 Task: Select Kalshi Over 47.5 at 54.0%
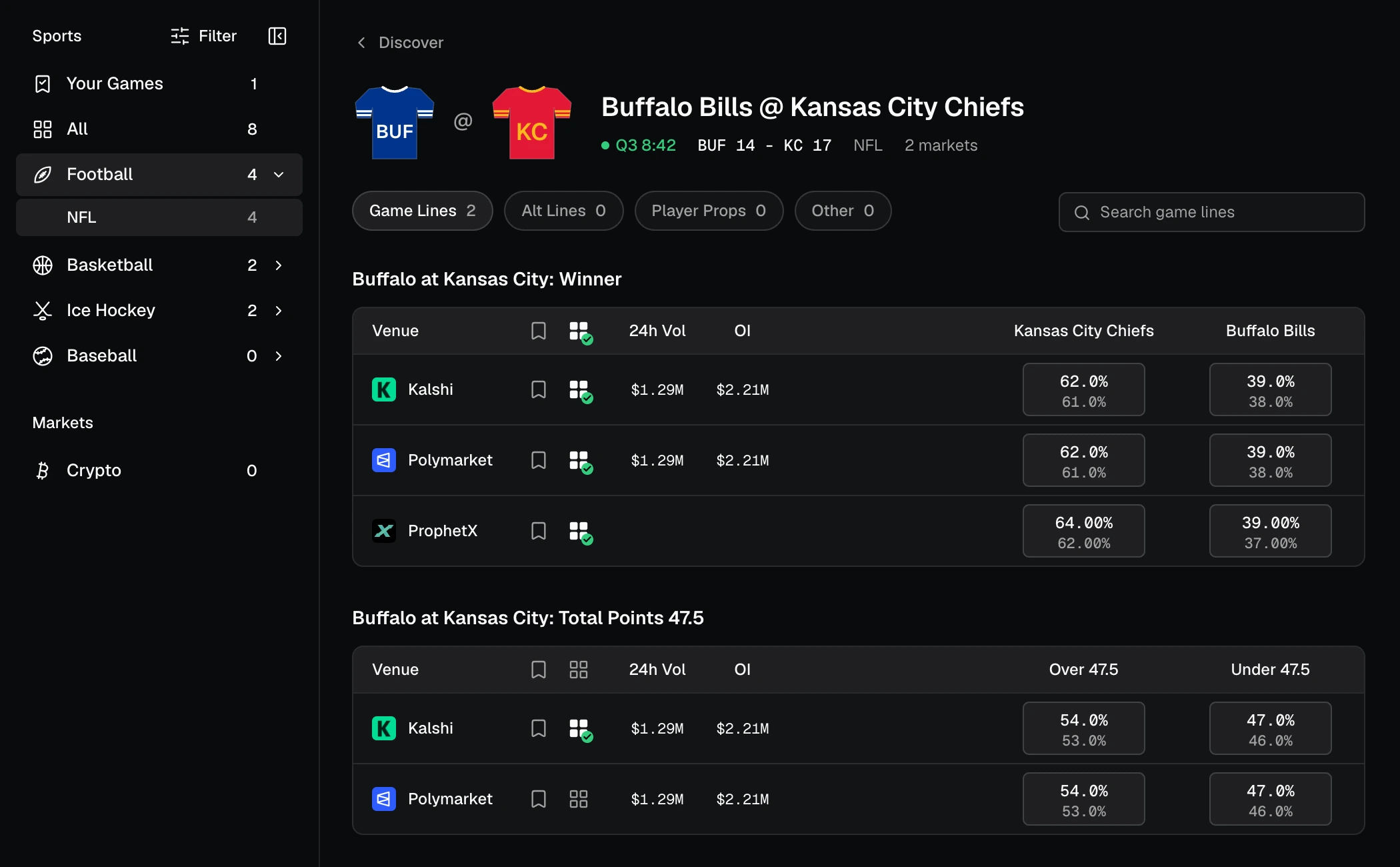(x=1084, y=728)
